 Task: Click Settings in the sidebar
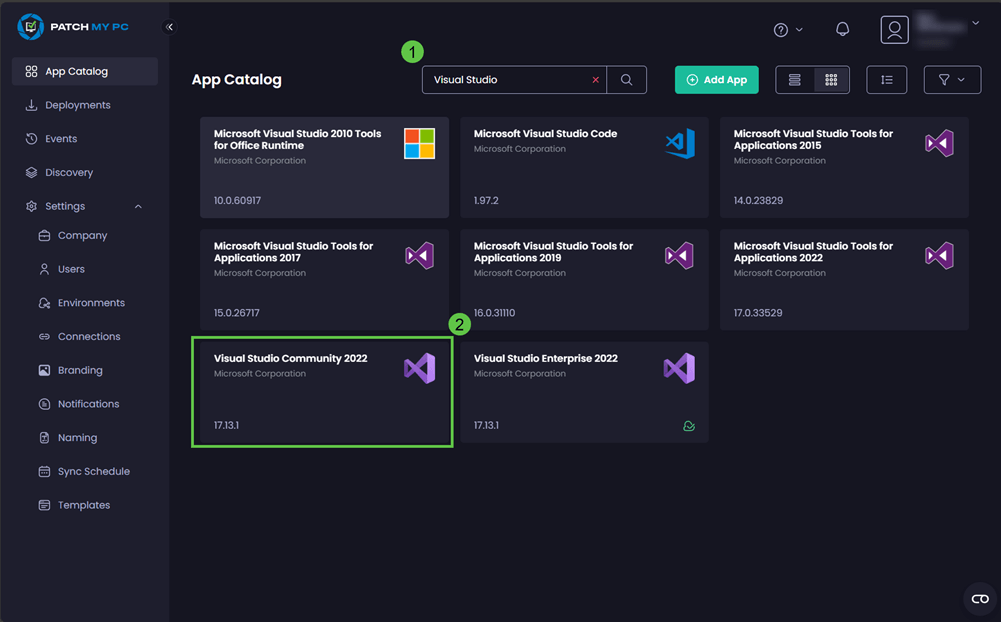tap(65, 206)
